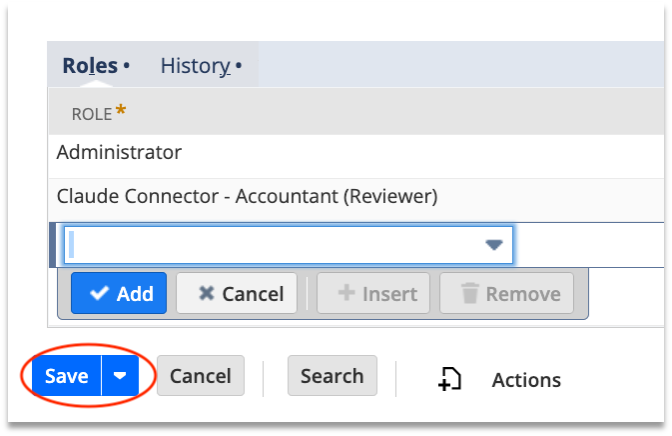This screenshot has width=672, height=436.
Task: Click the Remove button label
Action: [523, 294]
